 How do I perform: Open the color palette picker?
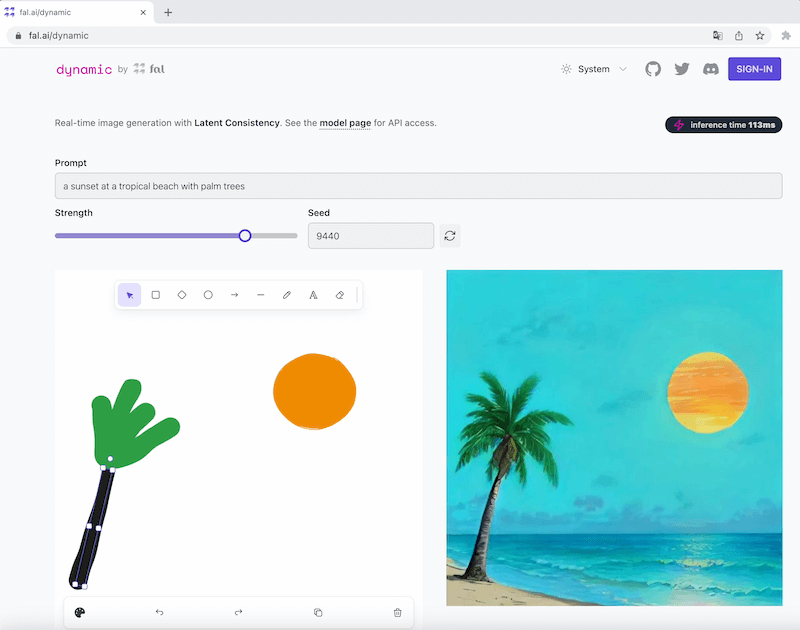[x=80, y=612]
